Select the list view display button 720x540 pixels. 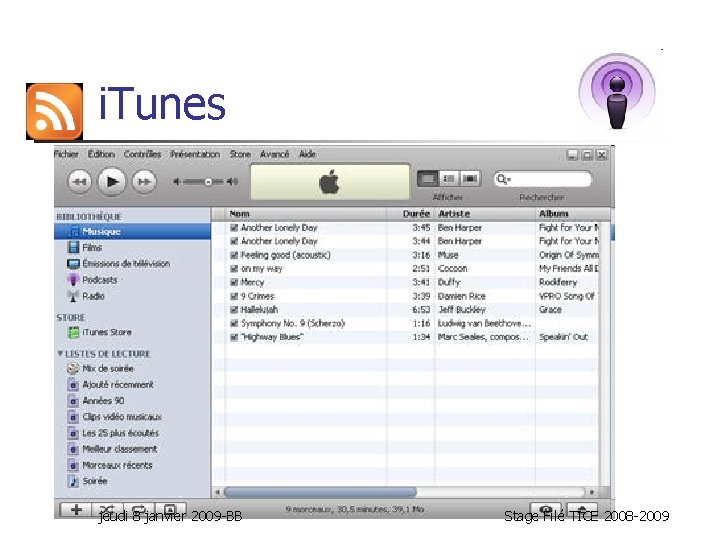point(428,179)
